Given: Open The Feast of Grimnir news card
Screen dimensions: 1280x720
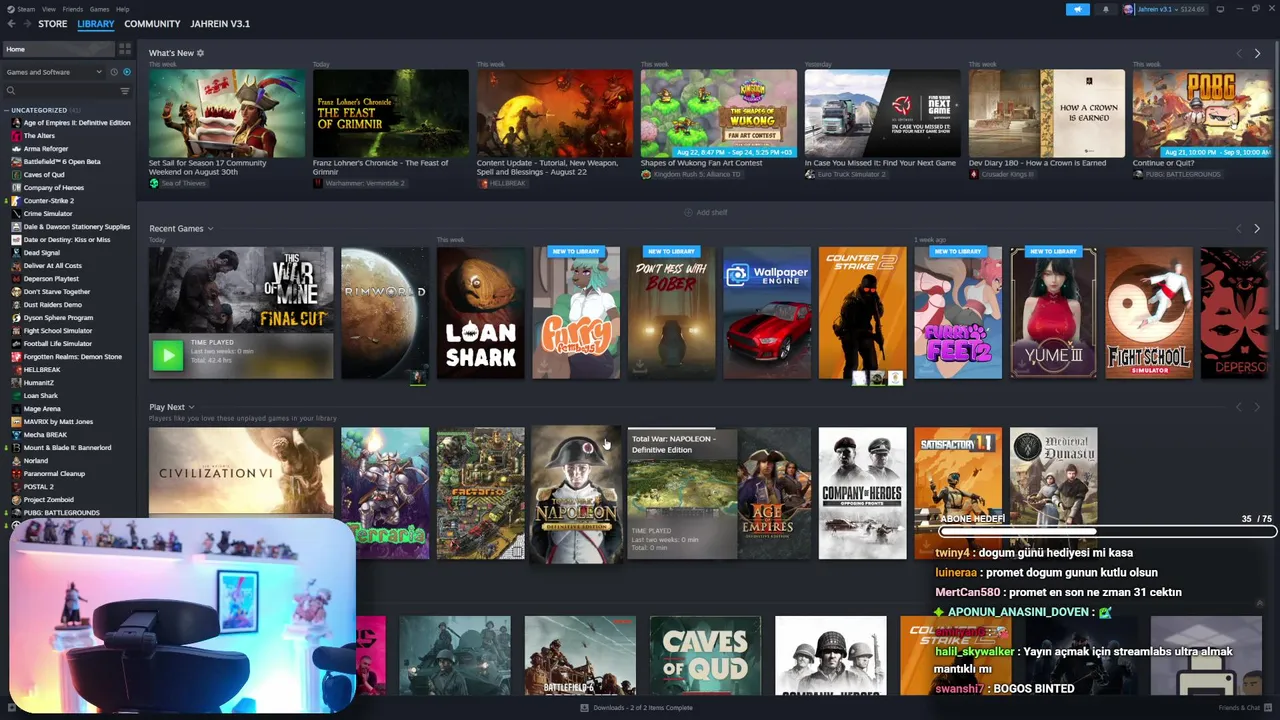Looking at the screenshot, I should (x=391, y=113).
